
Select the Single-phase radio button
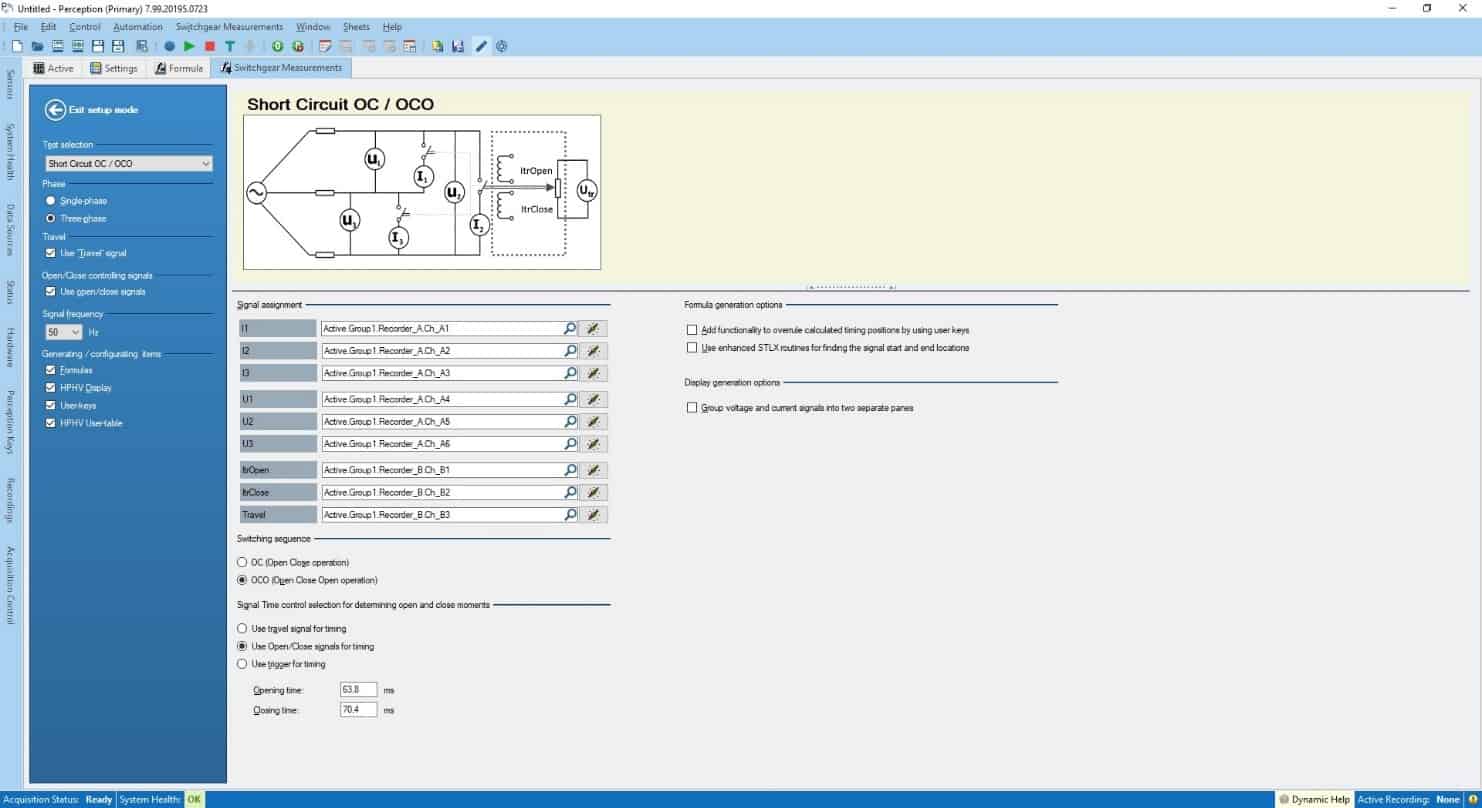pos(50,201)
